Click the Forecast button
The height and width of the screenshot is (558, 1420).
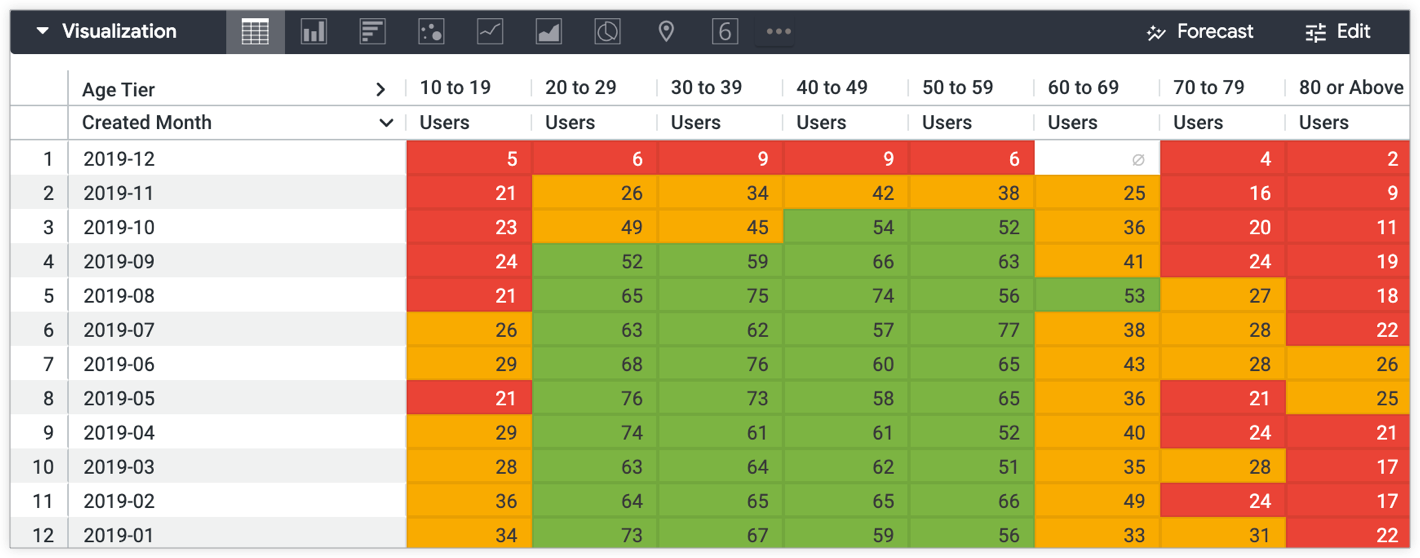click(1199, 32)
